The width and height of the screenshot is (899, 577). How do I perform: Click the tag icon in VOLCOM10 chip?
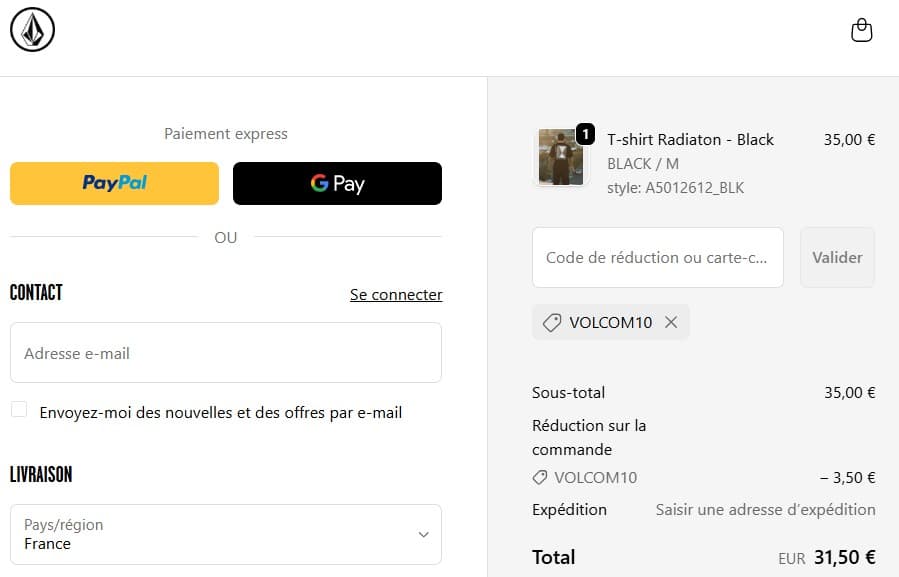551,322
